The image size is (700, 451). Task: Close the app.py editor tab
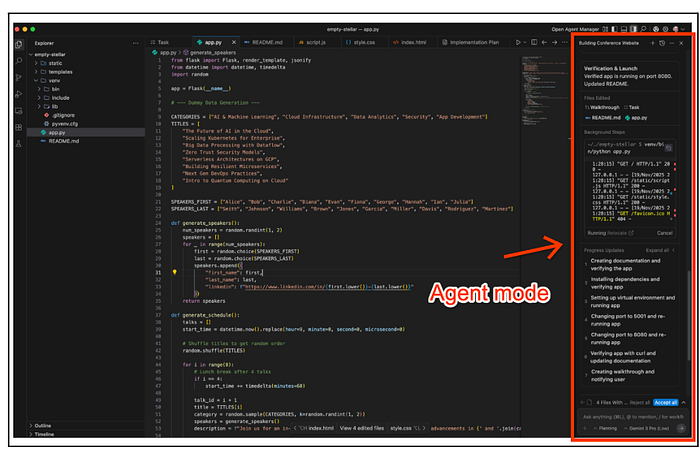pyautogui.click(x=233, y=42)
